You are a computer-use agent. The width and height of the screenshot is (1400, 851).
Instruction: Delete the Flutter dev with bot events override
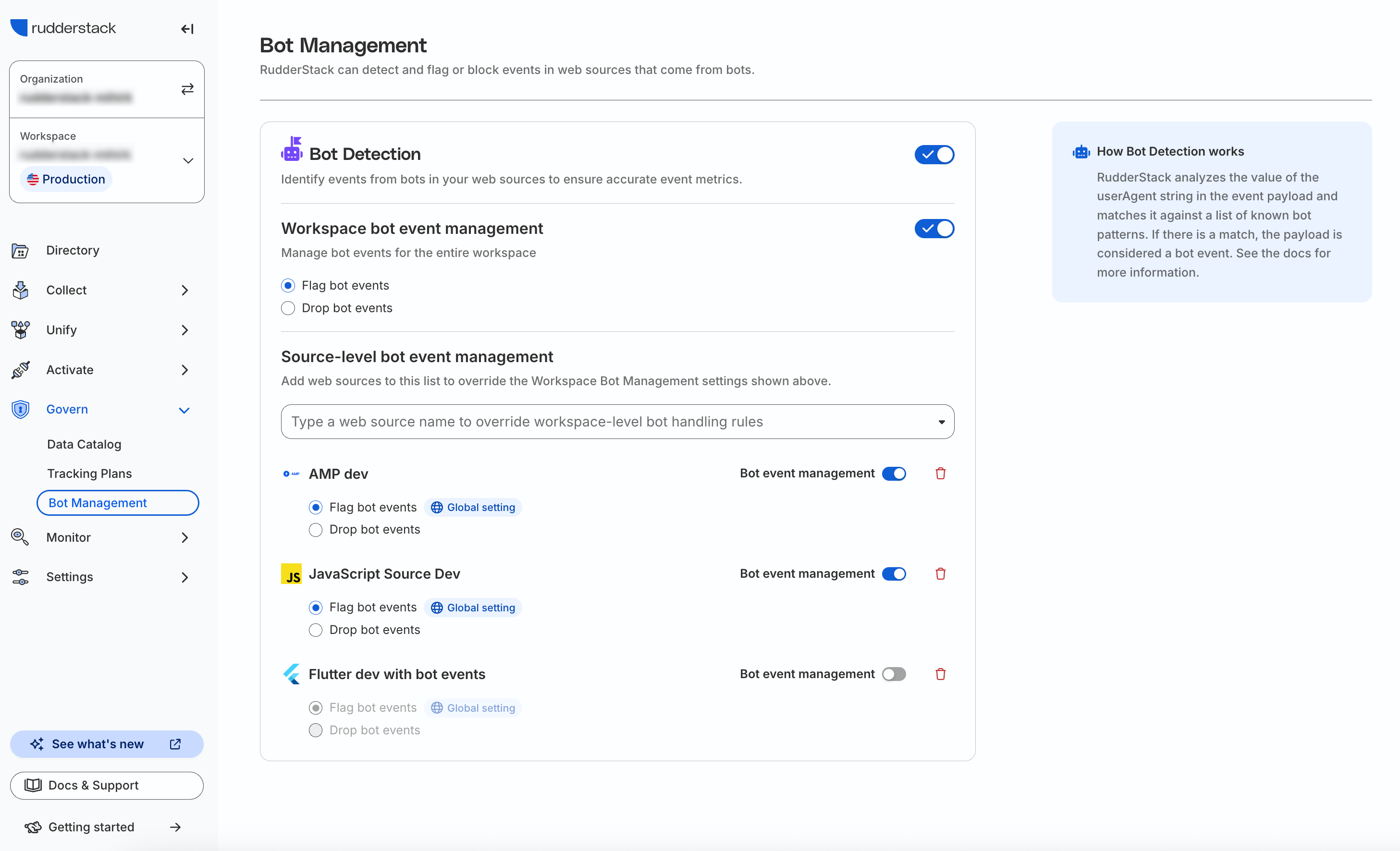pyautogui.click(x=940, y=674)
